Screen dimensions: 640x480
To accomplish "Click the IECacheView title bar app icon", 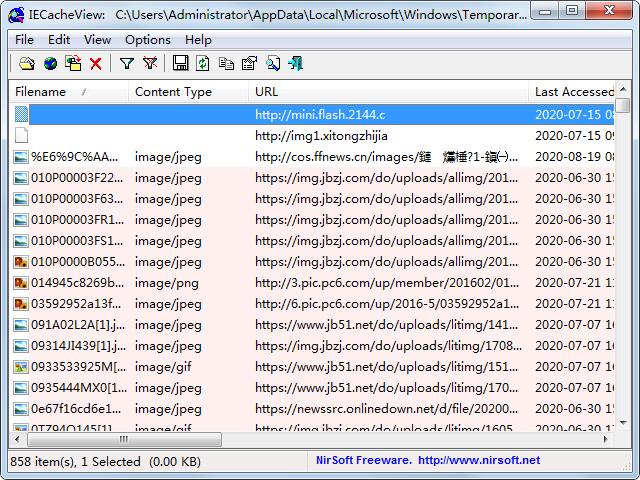I will click(16, 15).
